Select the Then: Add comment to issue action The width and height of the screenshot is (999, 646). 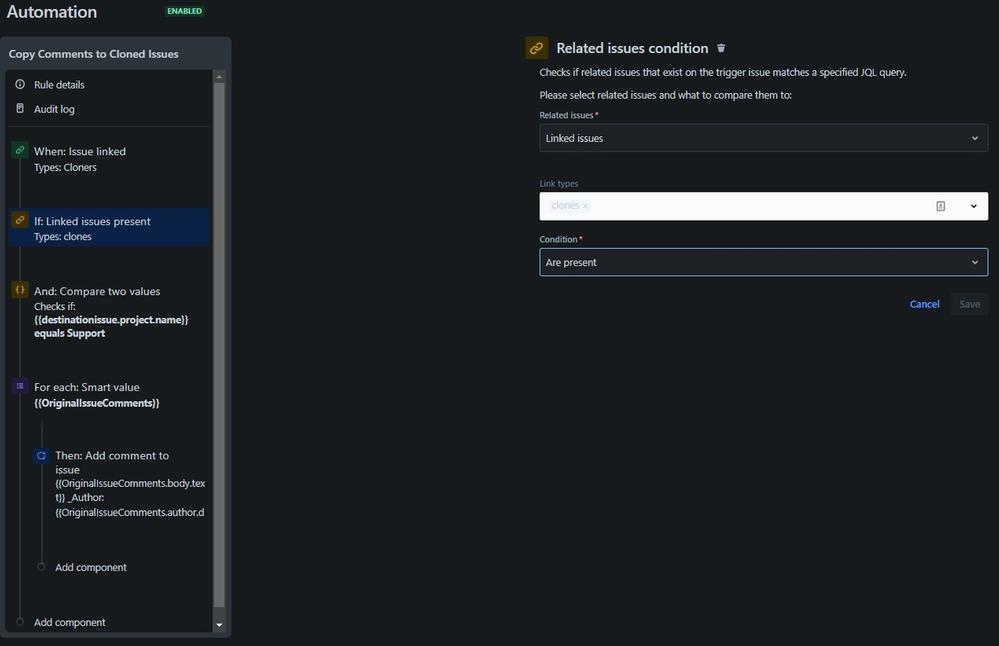[121, 484]
